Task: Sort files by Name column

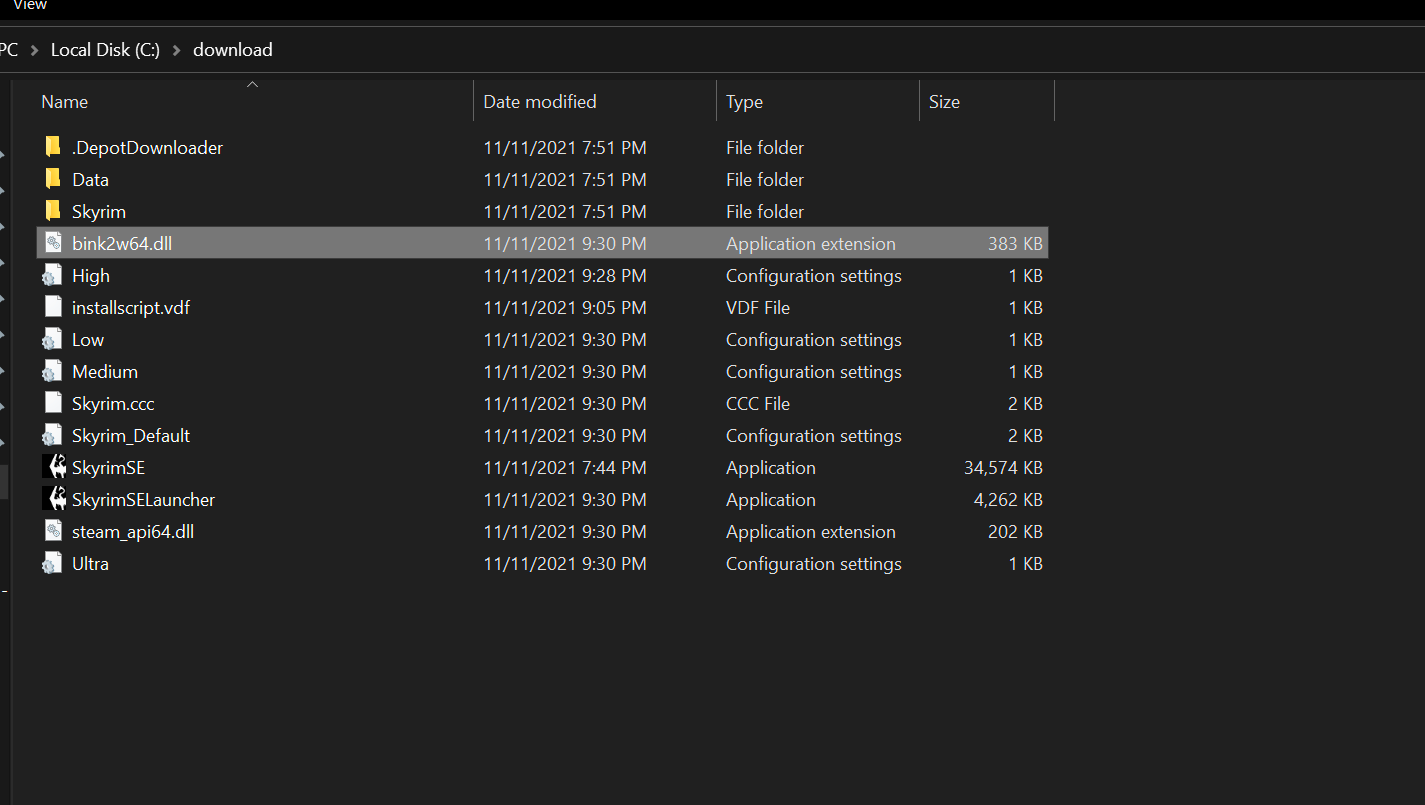Action: (x=64, y=102)
